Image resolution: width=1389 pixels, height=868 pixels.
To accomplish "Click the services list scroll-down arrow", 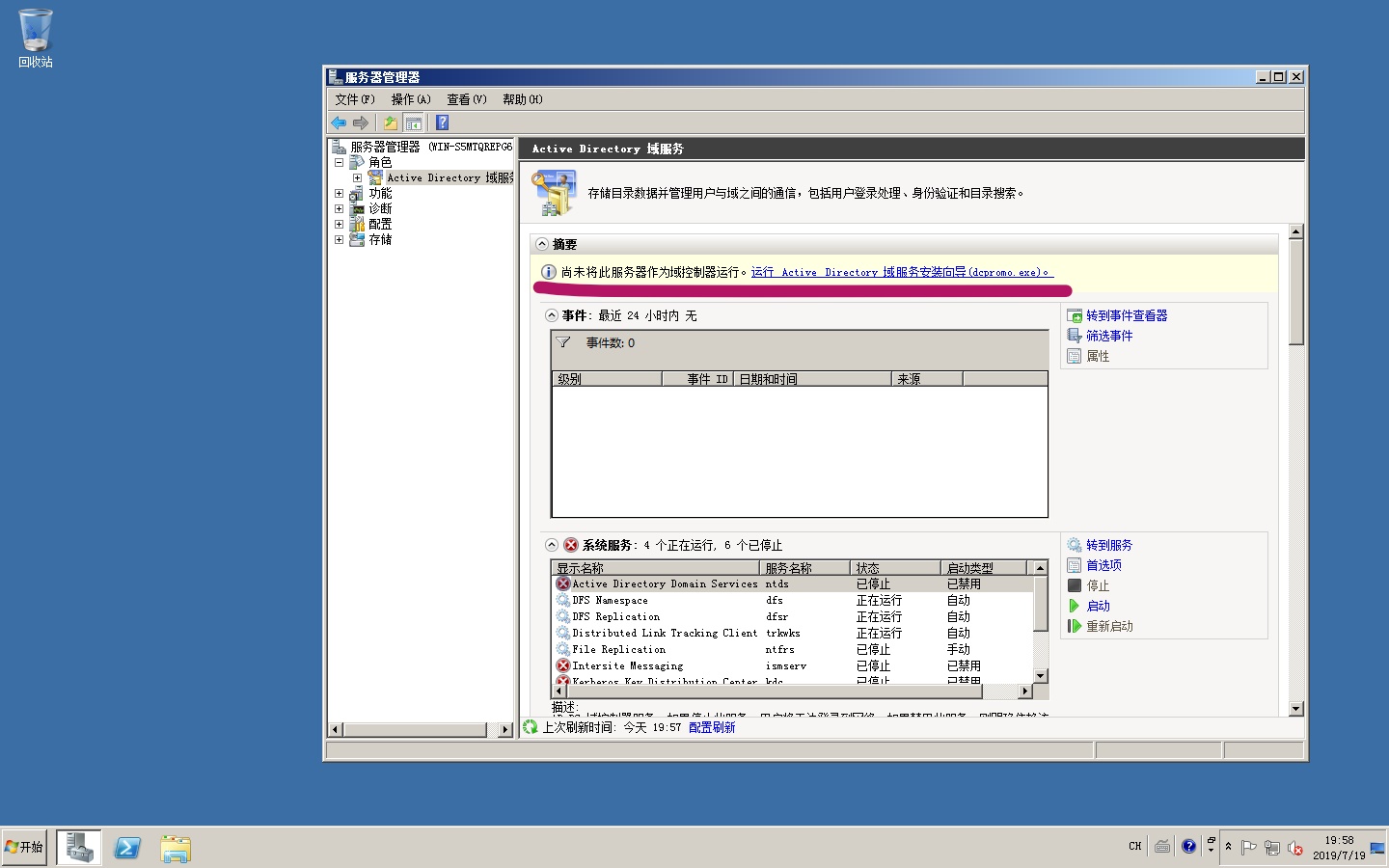I will click(x=1040, y=676).
